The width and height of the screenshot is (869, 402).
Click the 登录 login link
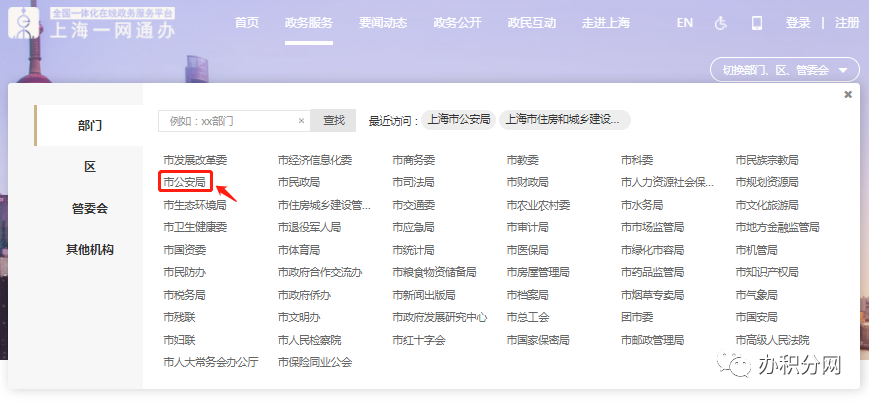(797, 23)
